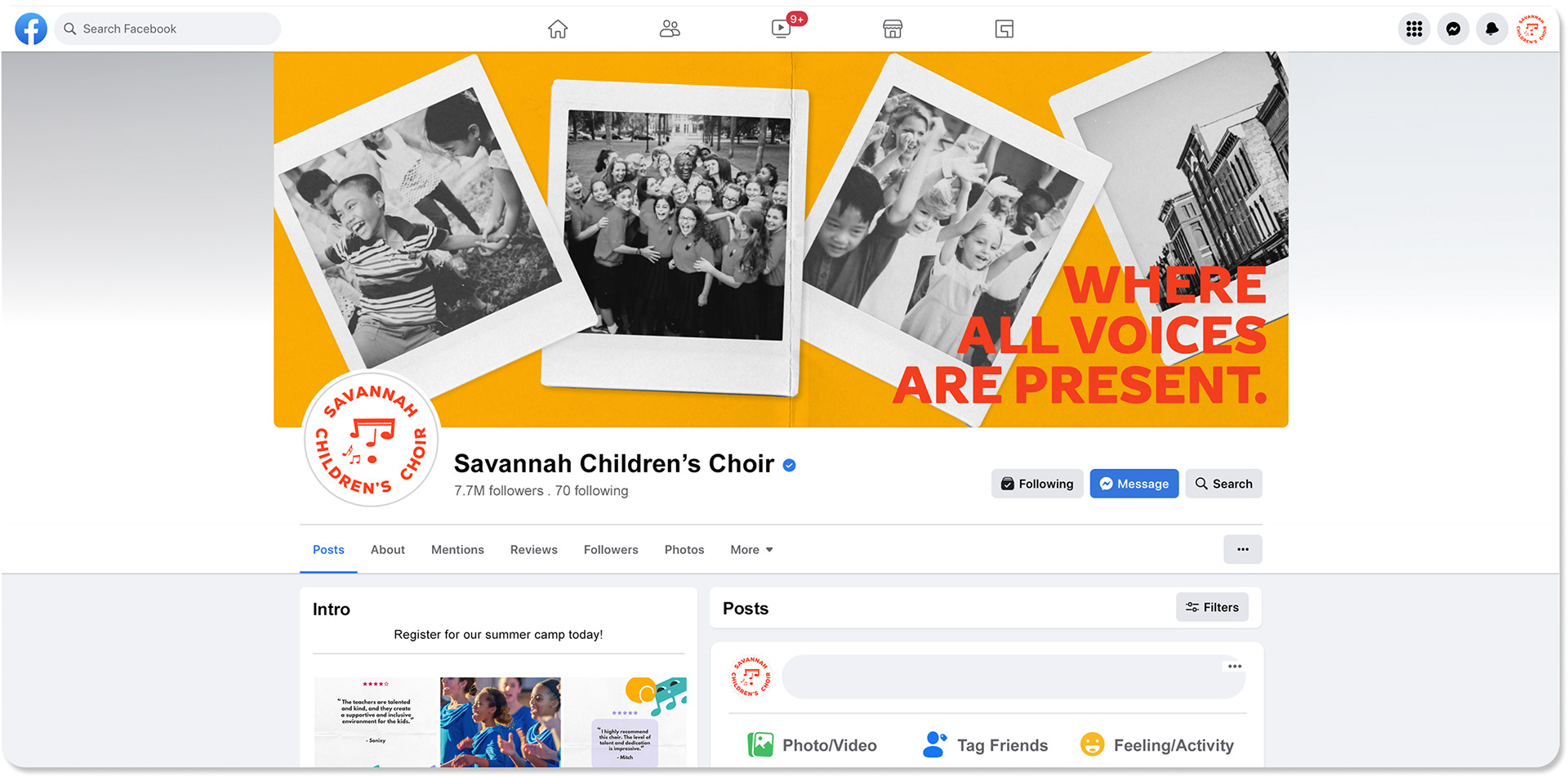Open the three-dot menu in post composer
The image size is (1568, 777).
(x=1235, y=667)
